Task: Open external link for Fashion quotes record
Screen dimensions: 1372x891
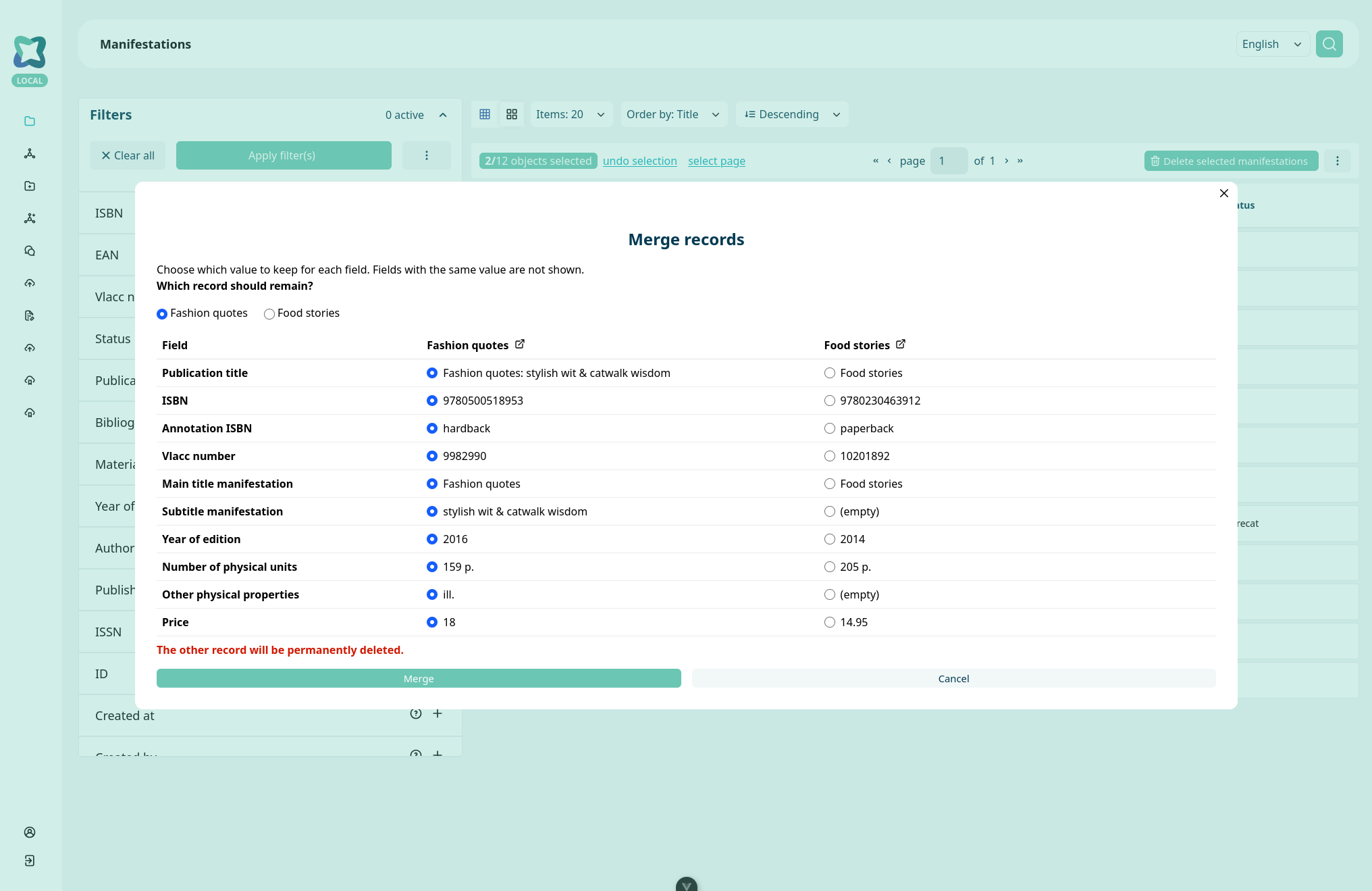Action: coord(520,345)
